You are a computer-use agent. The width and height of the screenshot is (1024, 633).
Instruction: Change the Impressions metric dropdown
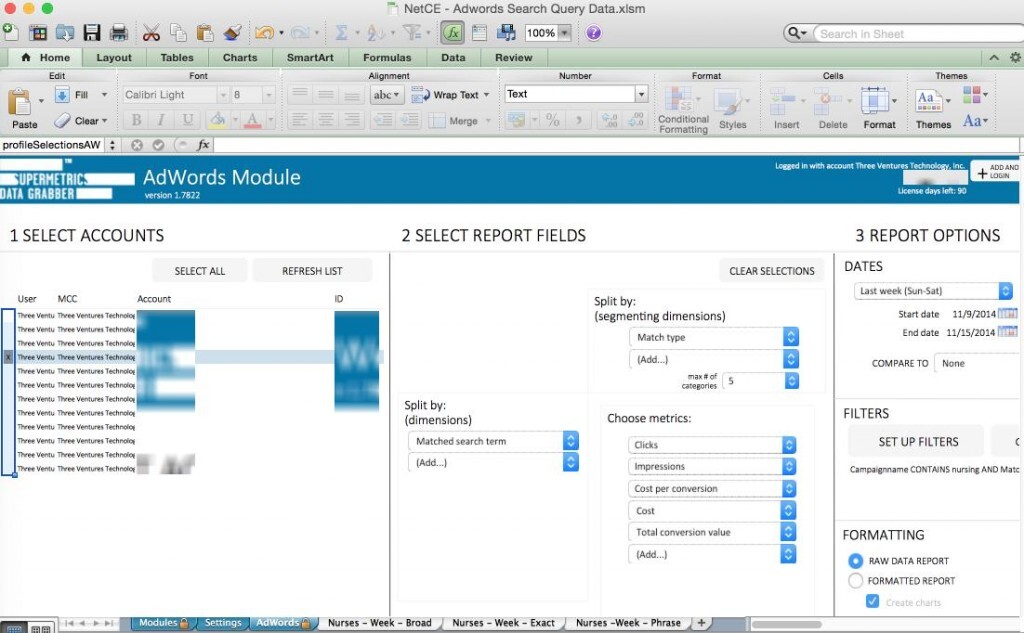coord(712,466)
